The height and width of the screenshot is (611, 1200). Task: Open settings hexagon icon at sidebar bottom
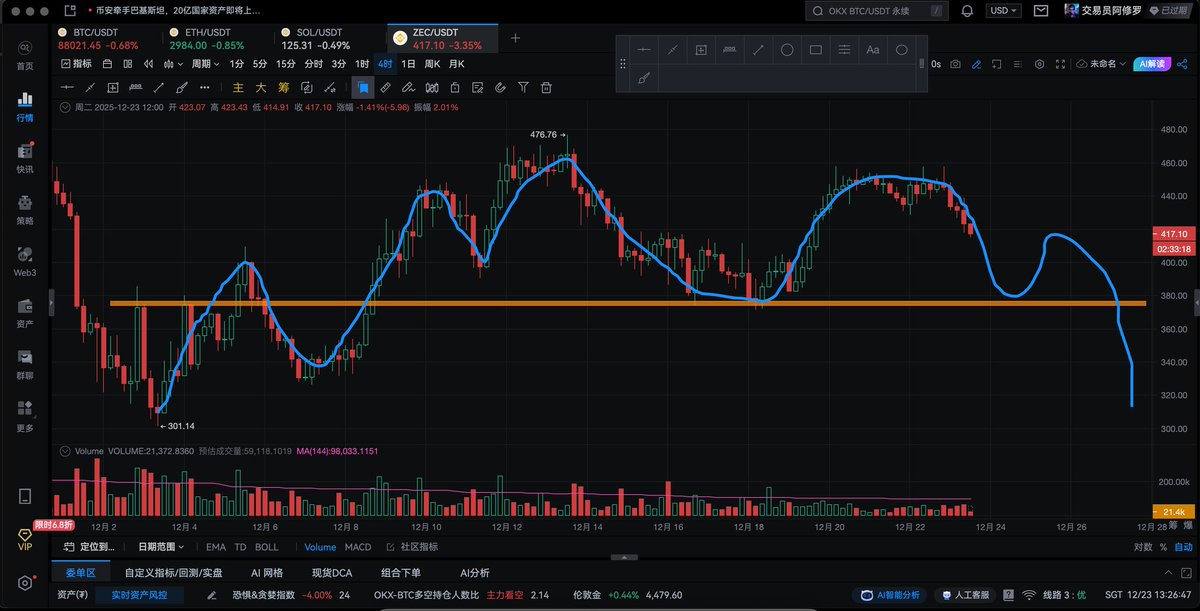[x=25, y=583]
